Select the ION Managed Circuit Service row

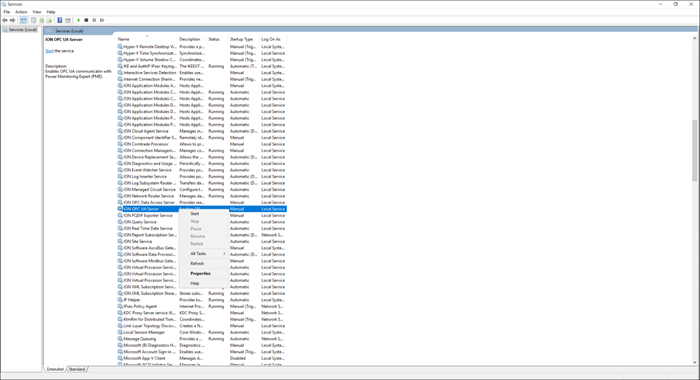coord(201,189)
